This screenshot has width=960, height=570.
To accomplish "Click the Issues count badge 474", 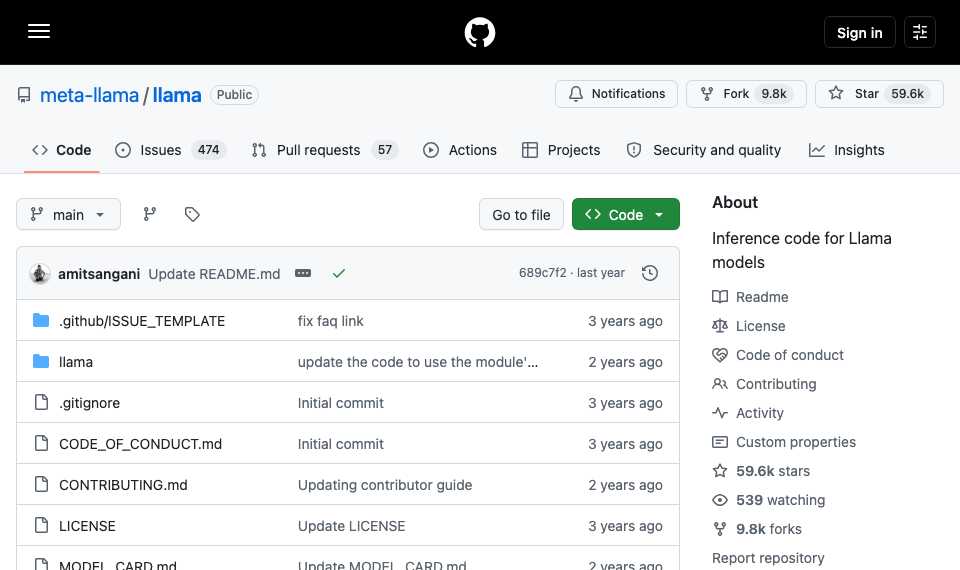I will pyautogui.click(x=208, y=150).
